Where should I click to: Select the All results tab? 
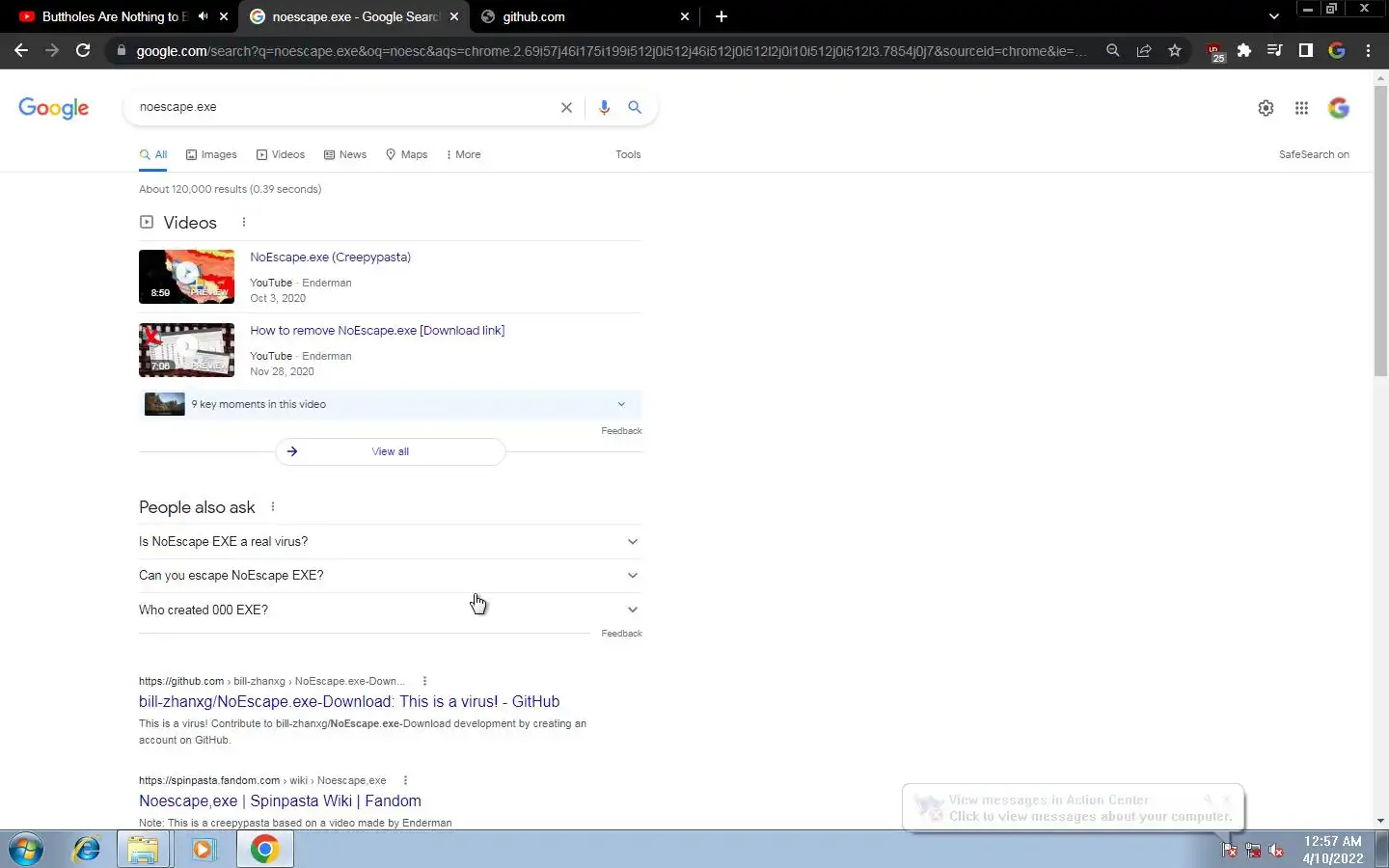click(153, 154)
